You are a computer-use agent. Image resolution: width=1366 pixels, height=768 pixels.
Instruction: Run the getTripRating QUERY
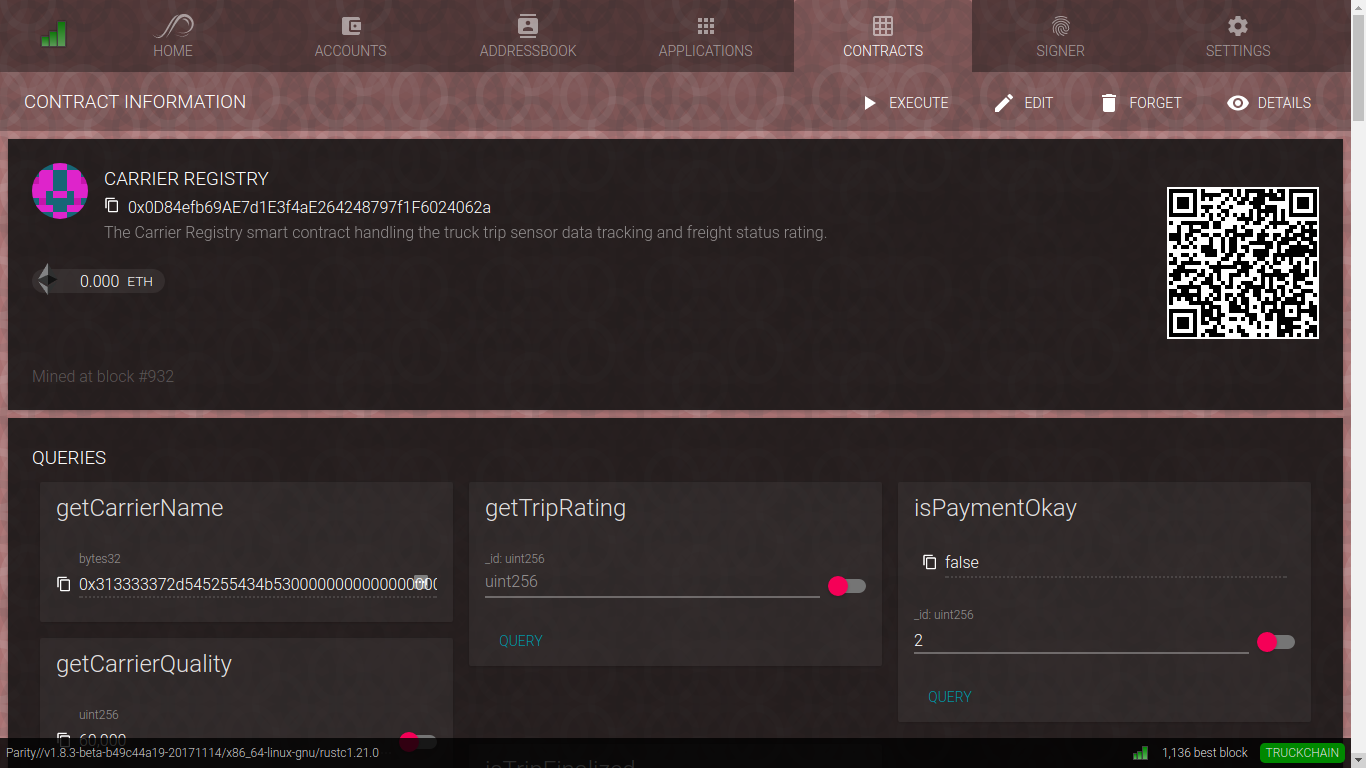tap(521, 641)
